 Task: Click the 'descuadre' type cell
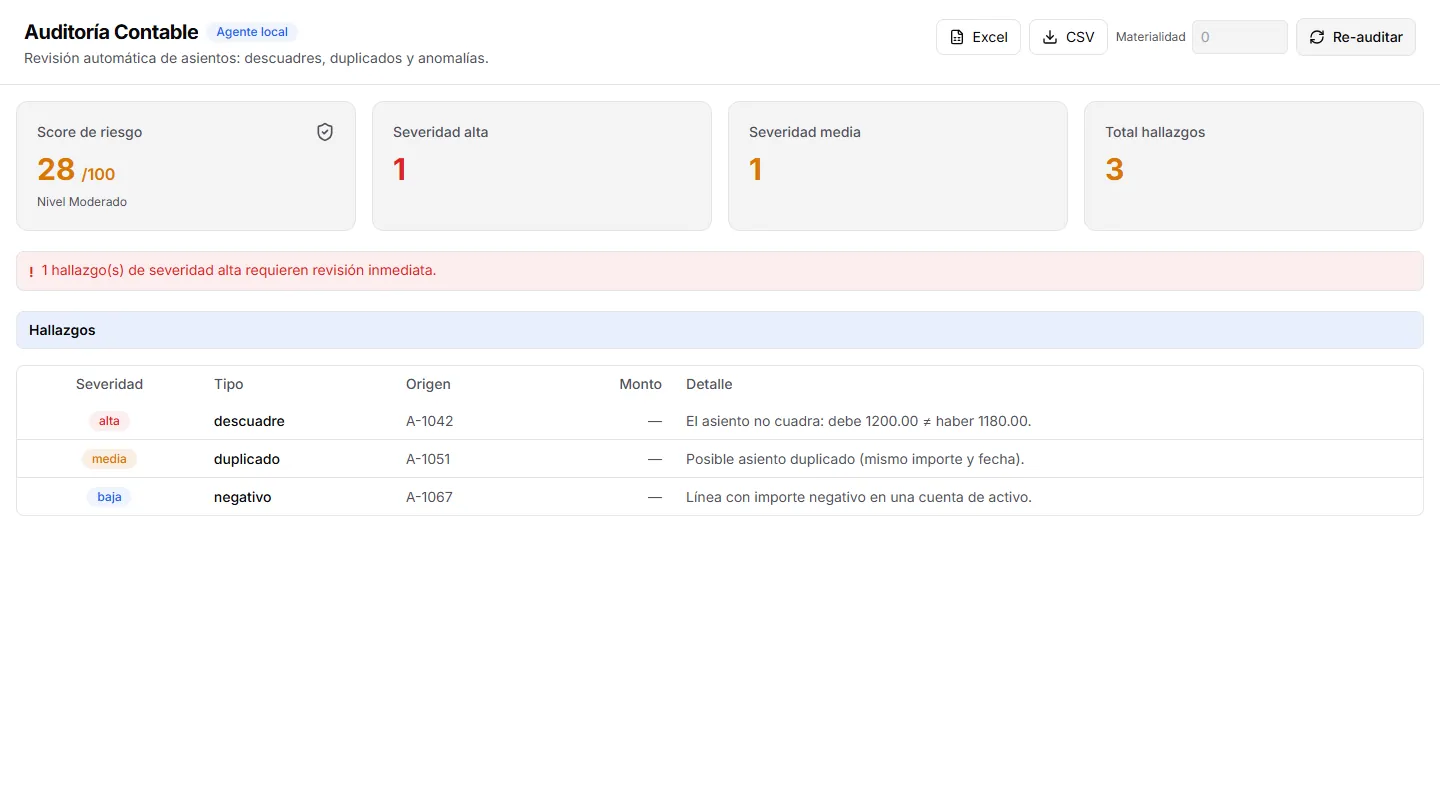click(249, 421)
